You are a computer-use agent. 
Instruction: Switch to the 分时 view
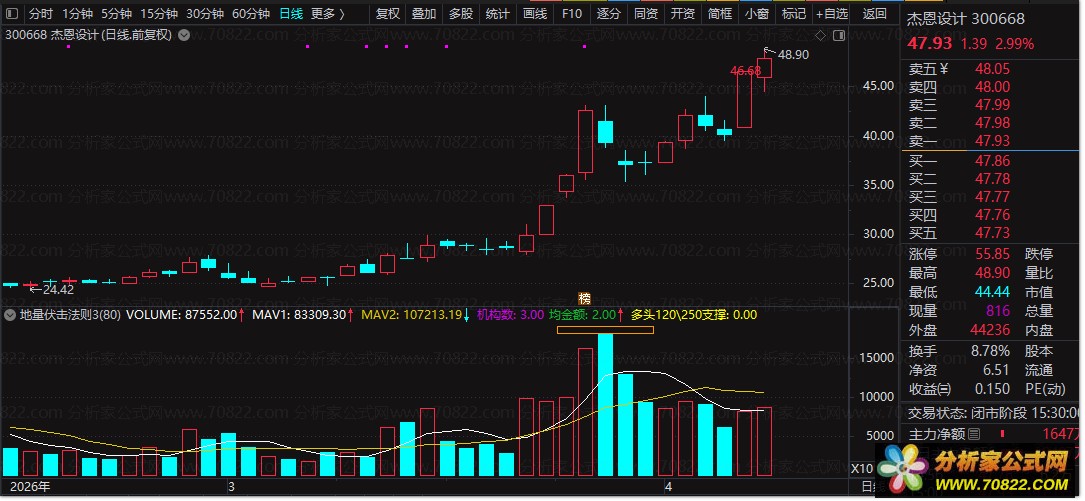41,13
